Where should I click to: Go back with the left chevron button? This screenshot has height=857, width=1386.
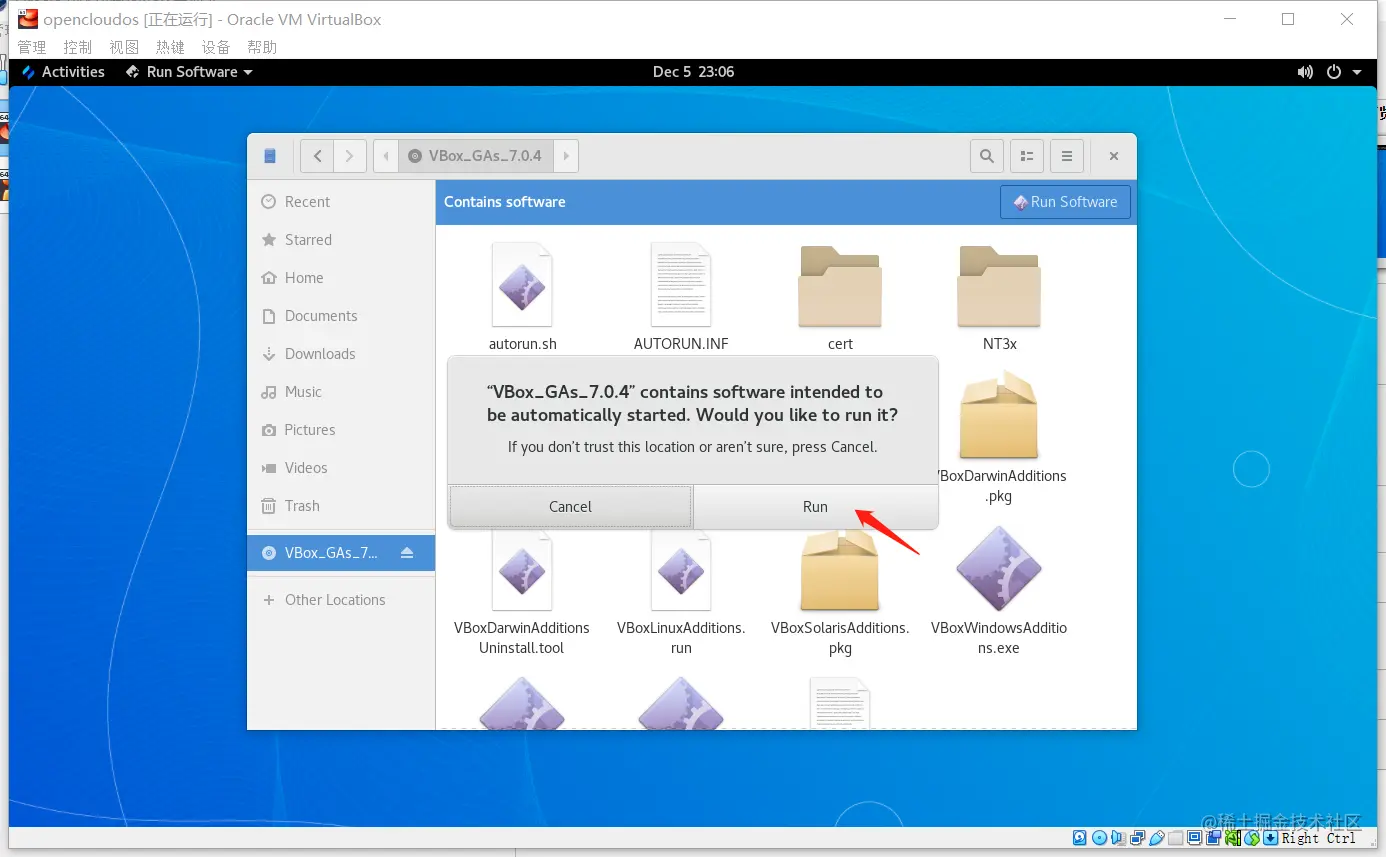[x=317, y=156]
